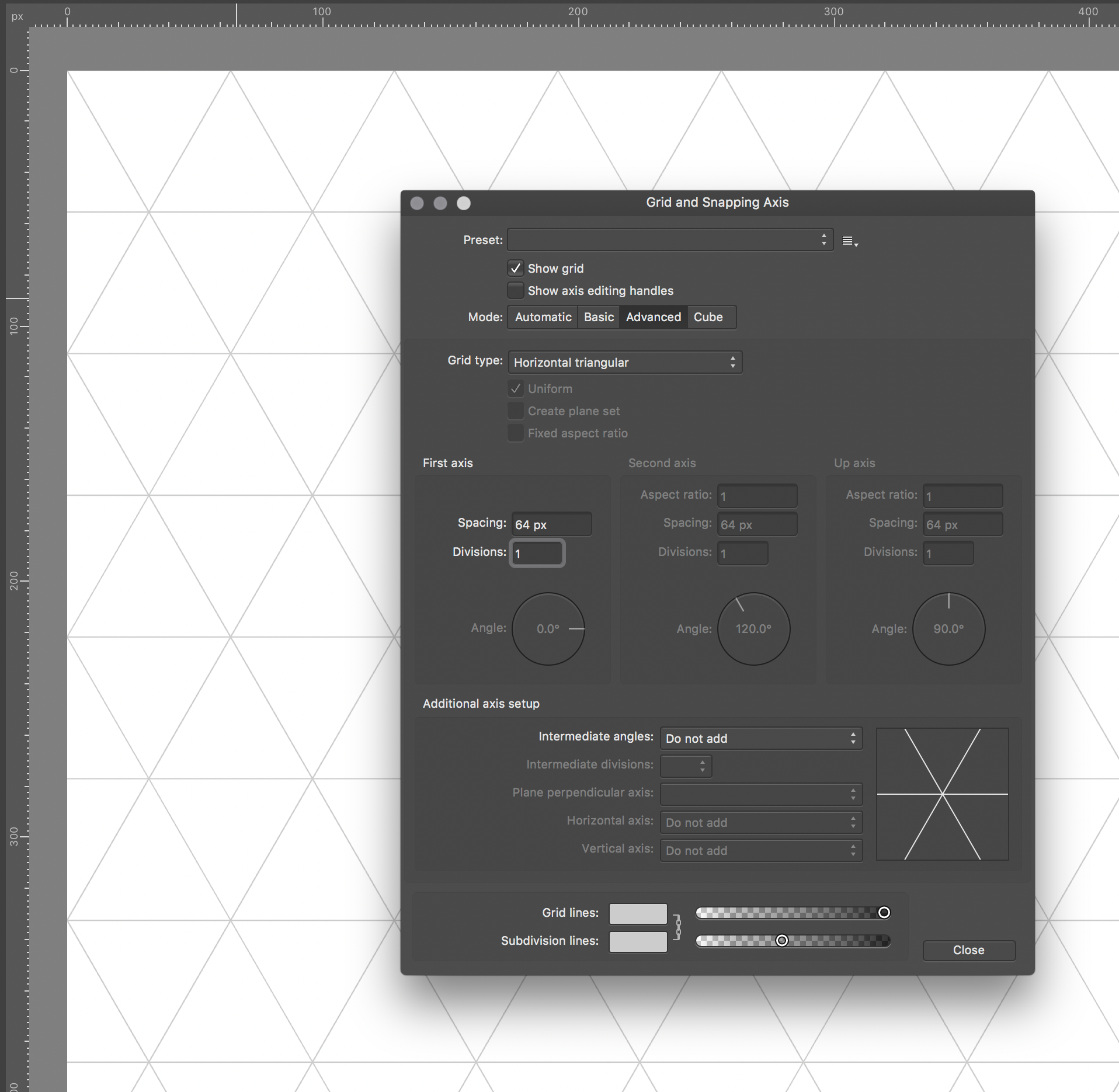The height and width of the screenshot is (1092, 1119).
Task: Click Up axis Aspect ratio field
Action: (963, 496)
